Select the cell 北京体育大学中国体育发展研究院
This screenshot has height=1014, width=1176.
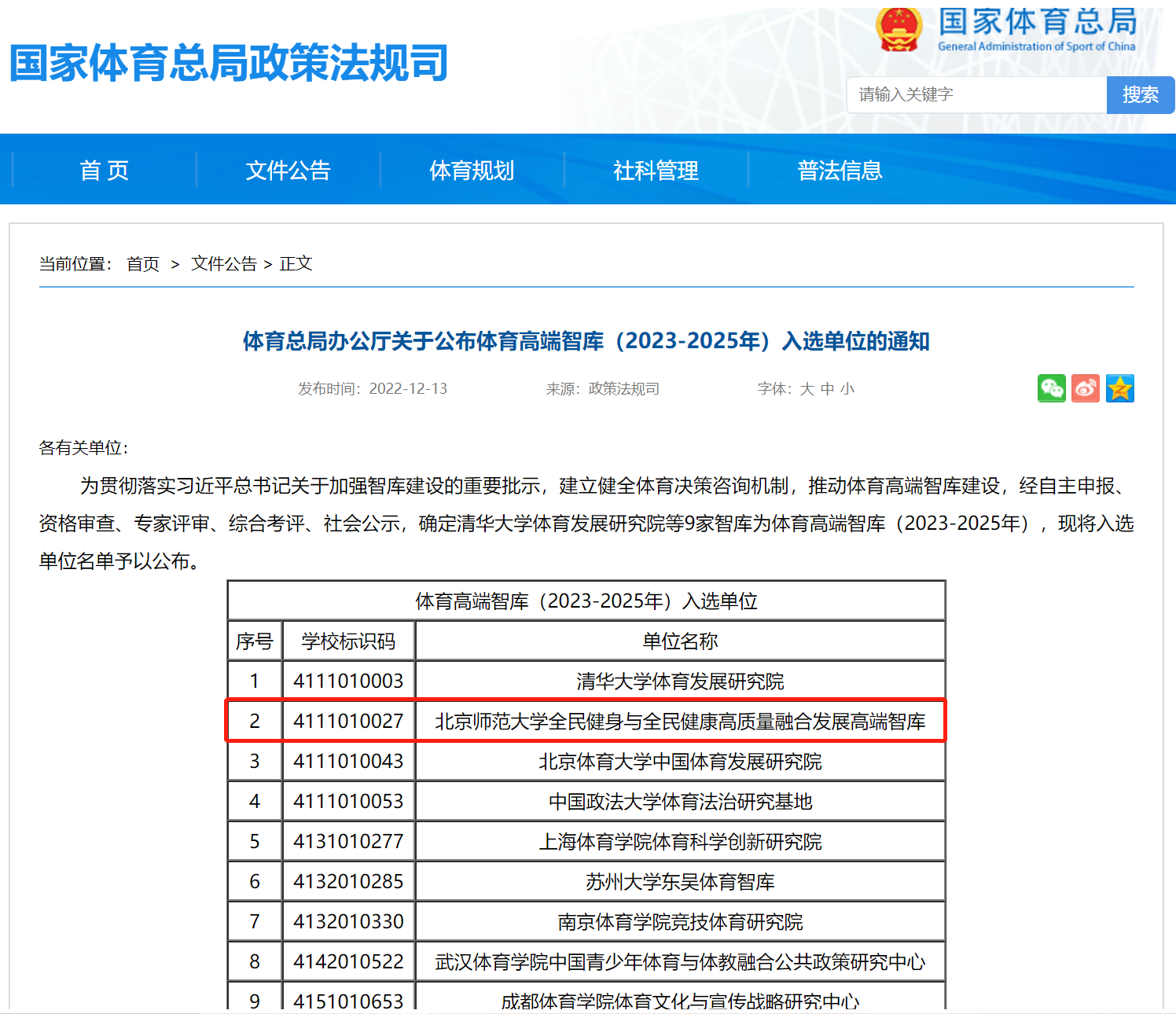681,762
